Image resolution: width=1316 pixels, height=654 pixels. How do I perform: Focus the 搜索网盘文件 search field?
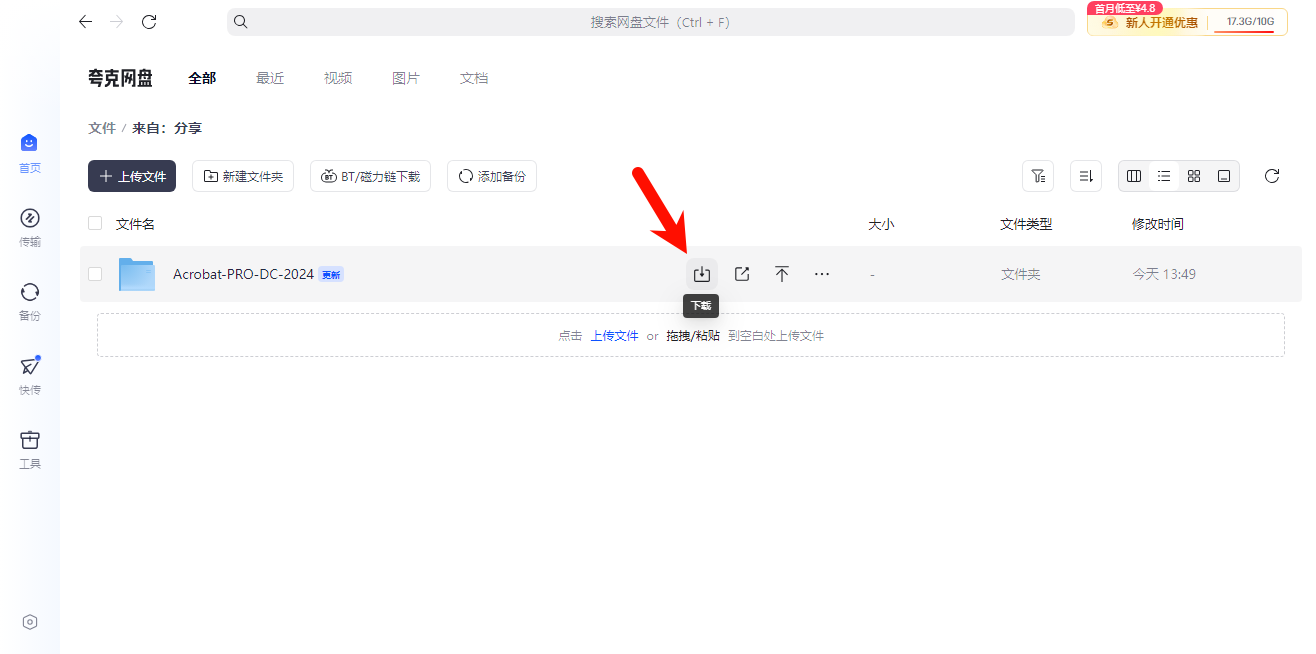pos(651,22)
